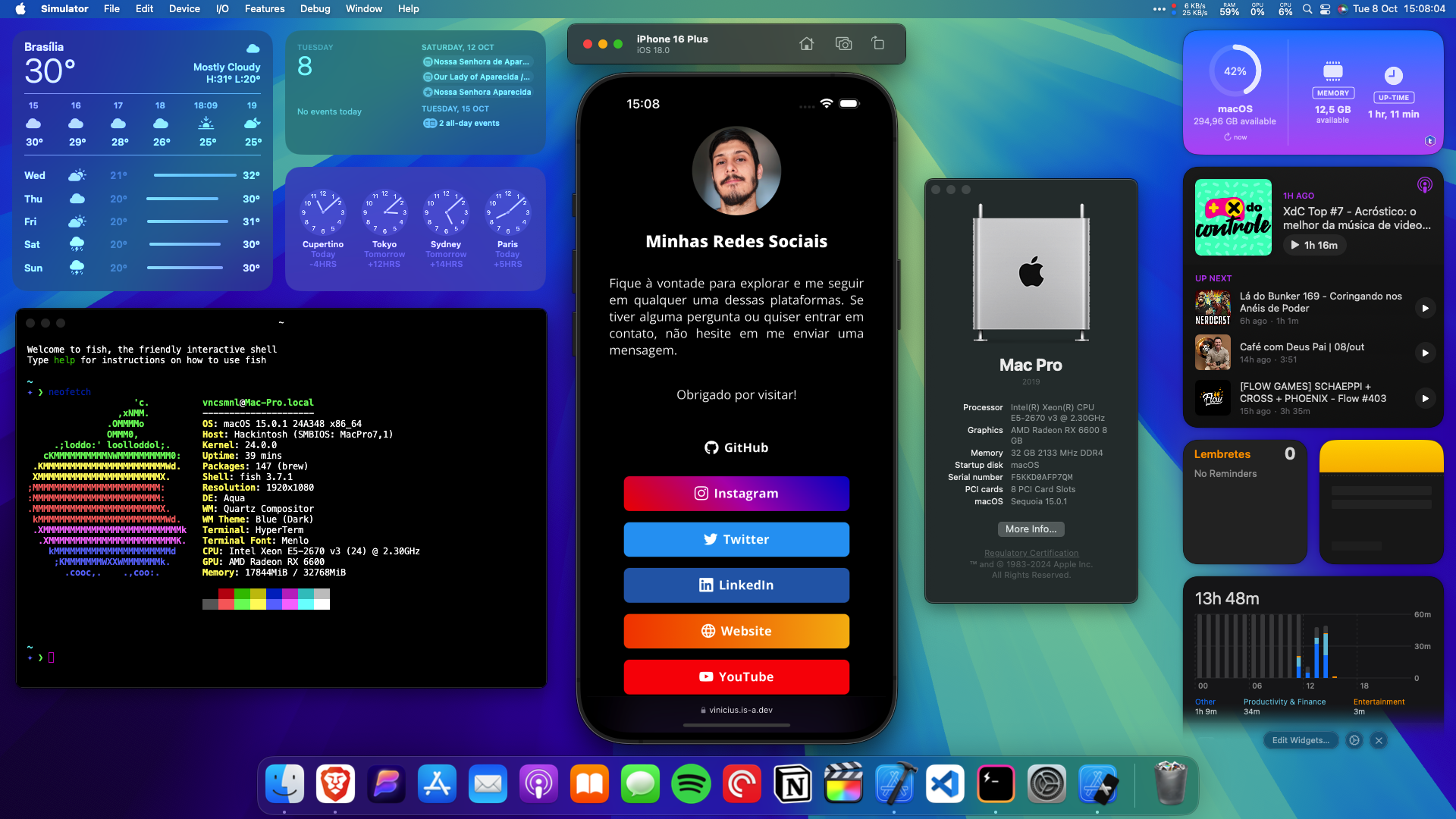
Task: Open Mail from the Dock
Action: [488, 784]
